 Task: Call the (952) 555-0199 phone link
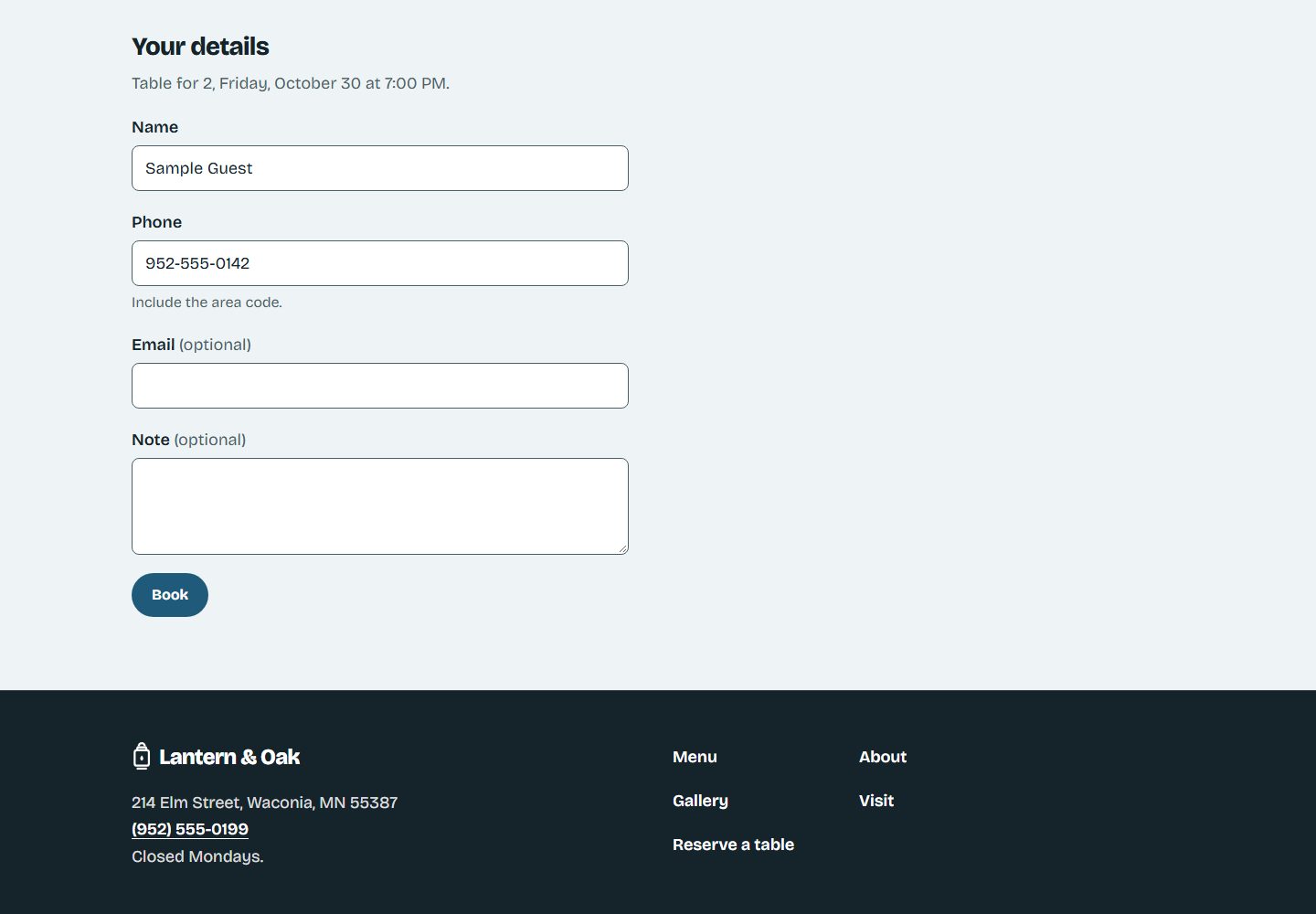pos(190,829)
